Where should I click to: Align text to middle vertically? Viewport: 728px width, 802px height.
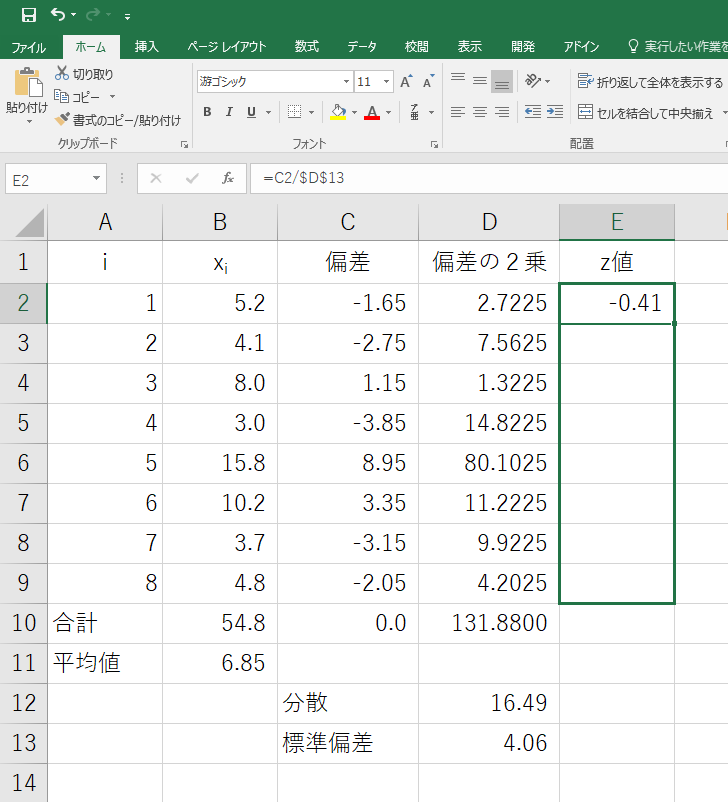[480, 80]
